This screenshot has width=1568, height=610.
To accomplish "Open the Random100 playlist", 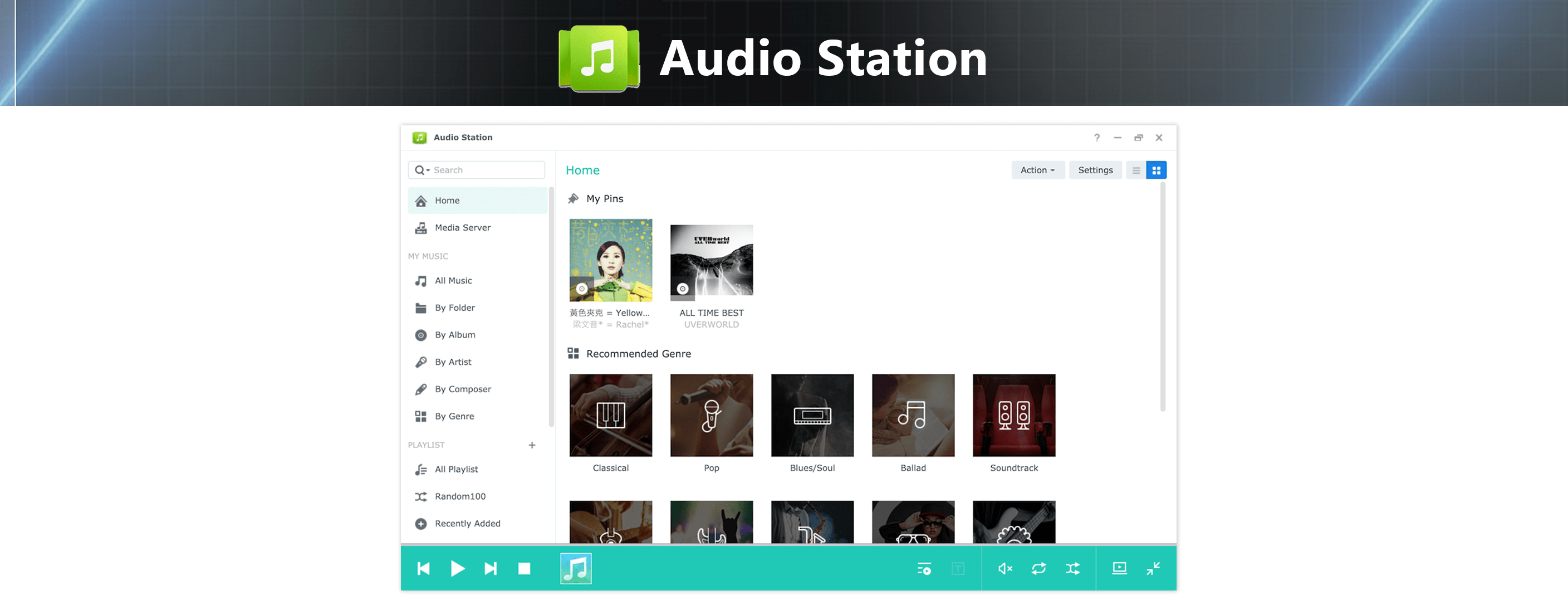I will 459,496.
